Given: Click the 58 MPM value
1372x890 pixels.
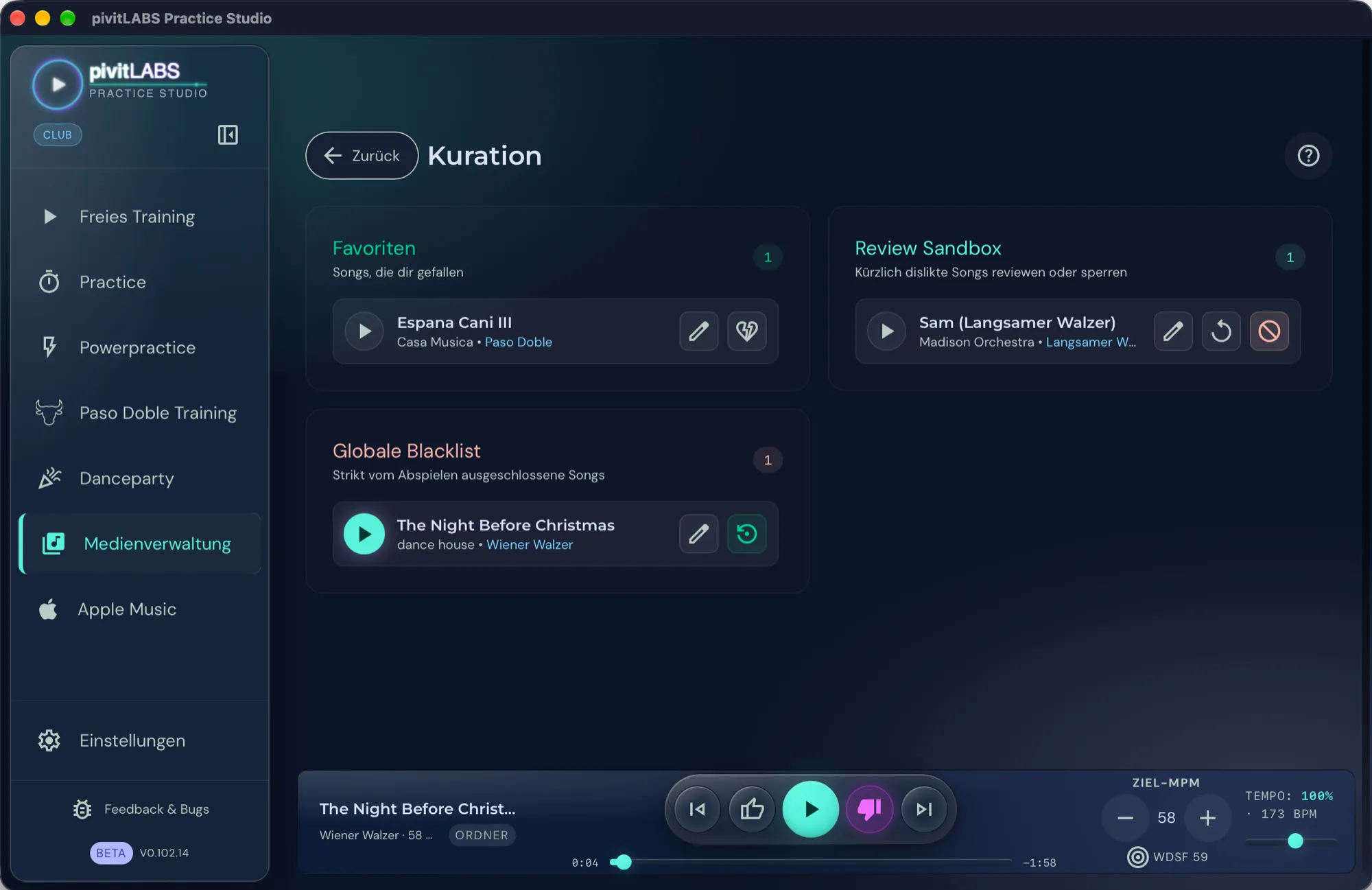Looking at the screenshot, I should [x=1166, y=818].
